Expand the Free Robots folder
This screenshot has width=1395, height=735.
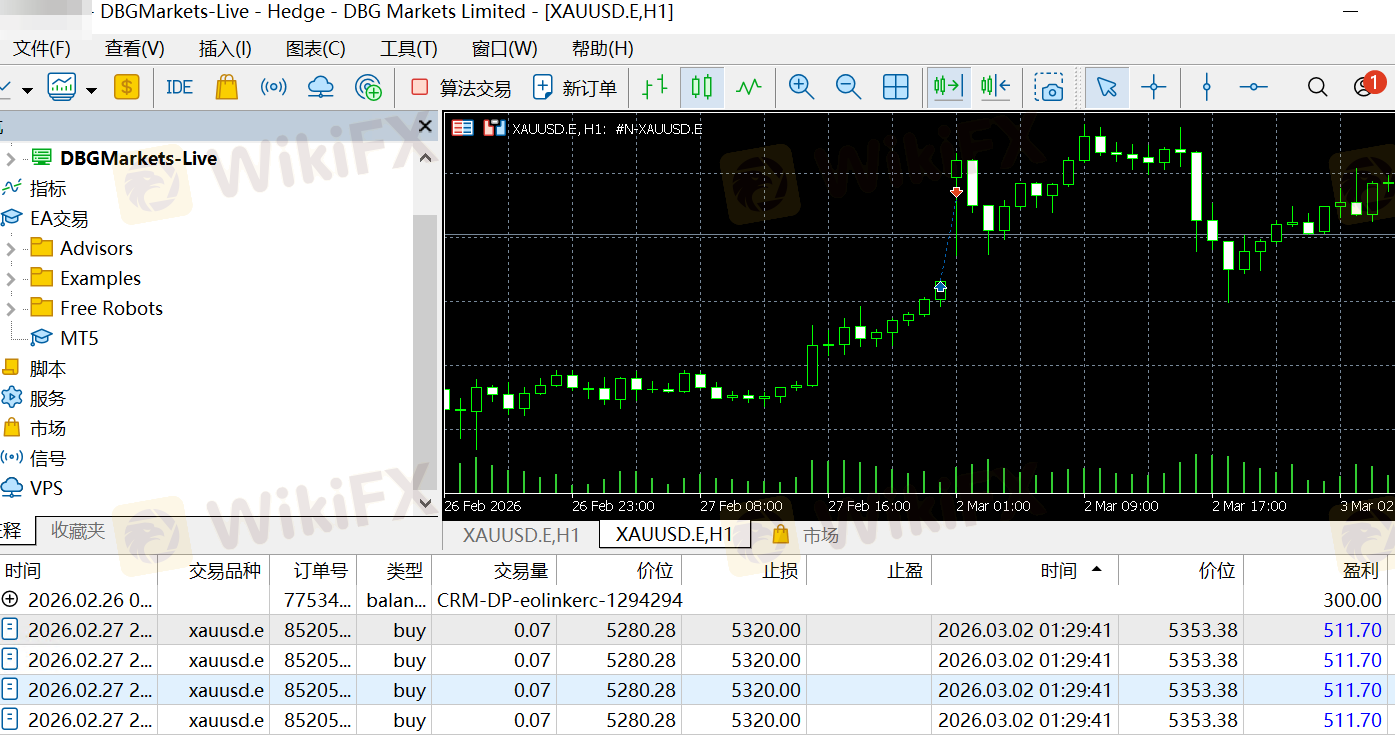[11, 309]
